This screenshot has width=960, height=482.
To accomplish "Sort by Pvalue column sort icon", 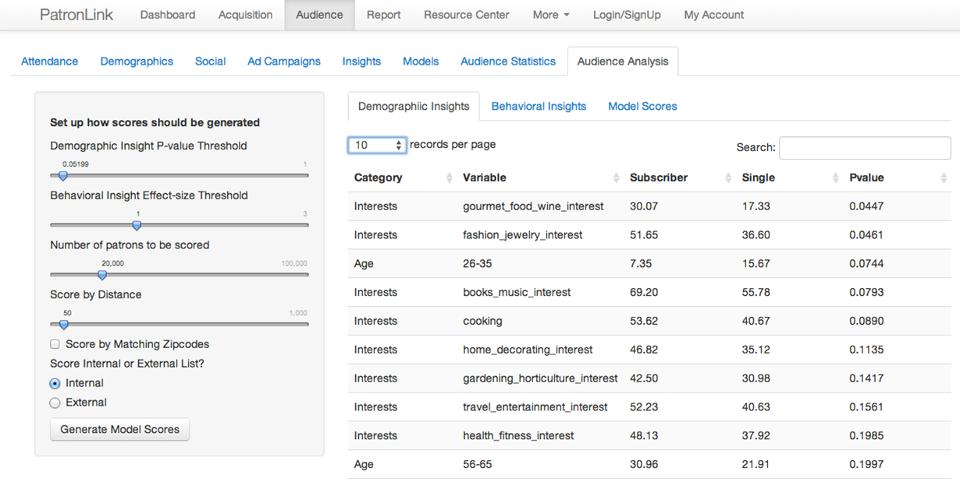I will (943, 178).
